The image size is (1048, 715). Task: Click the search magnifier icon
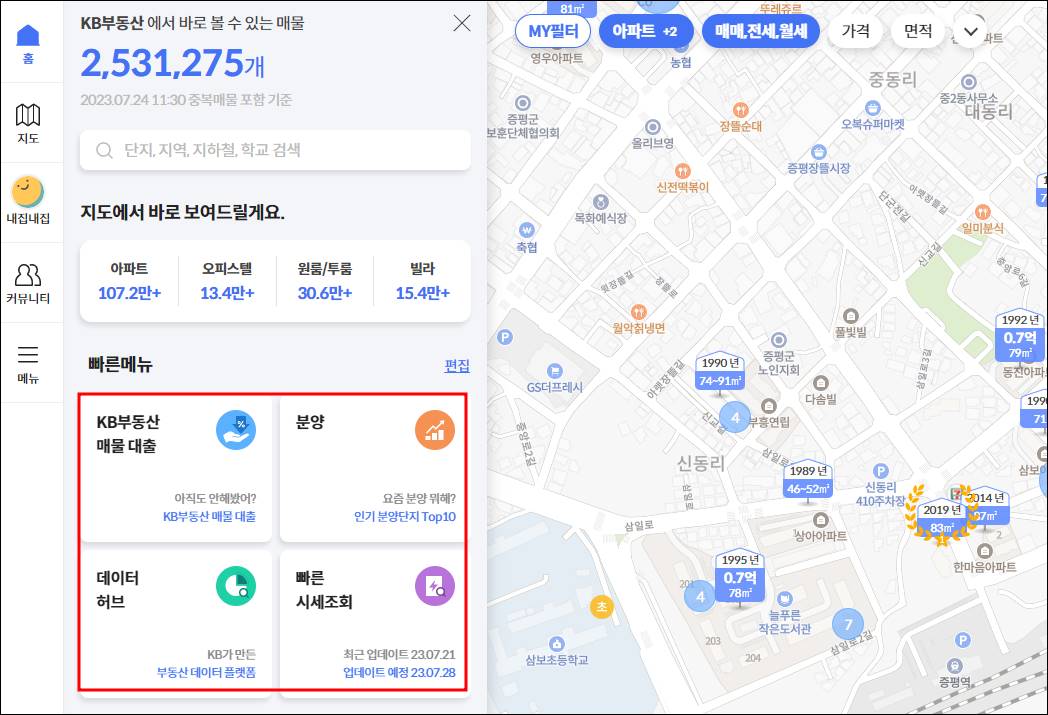[104, 150]
